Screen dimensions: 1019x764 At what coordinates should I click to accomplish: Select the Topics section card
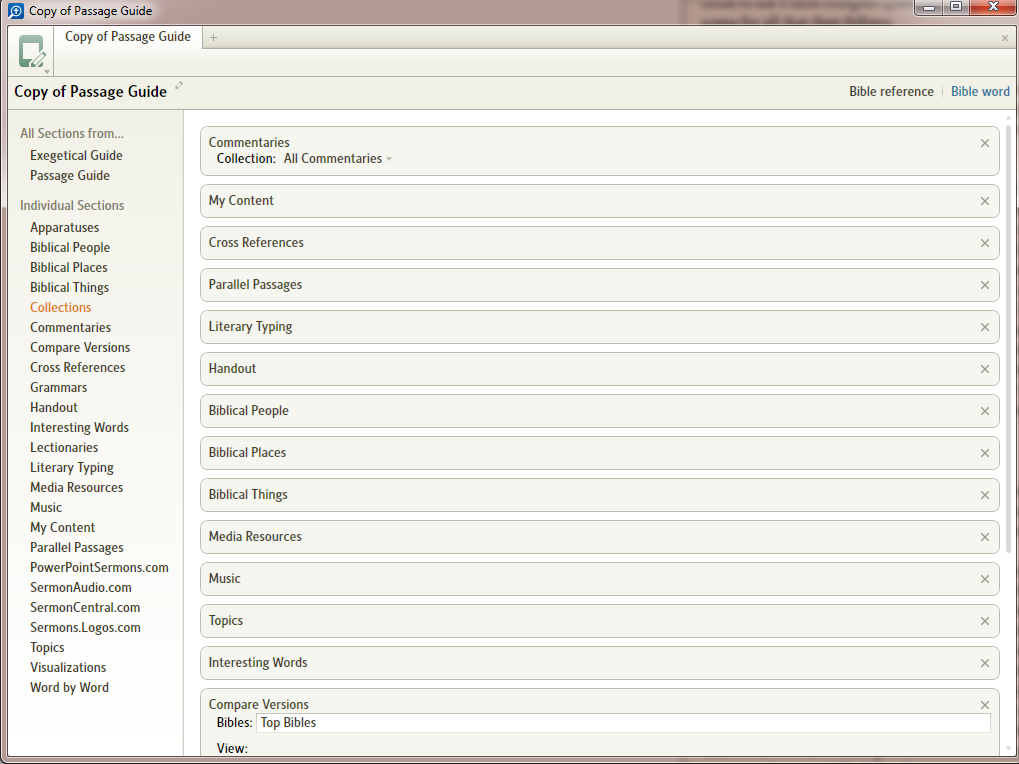pos(599,621)
